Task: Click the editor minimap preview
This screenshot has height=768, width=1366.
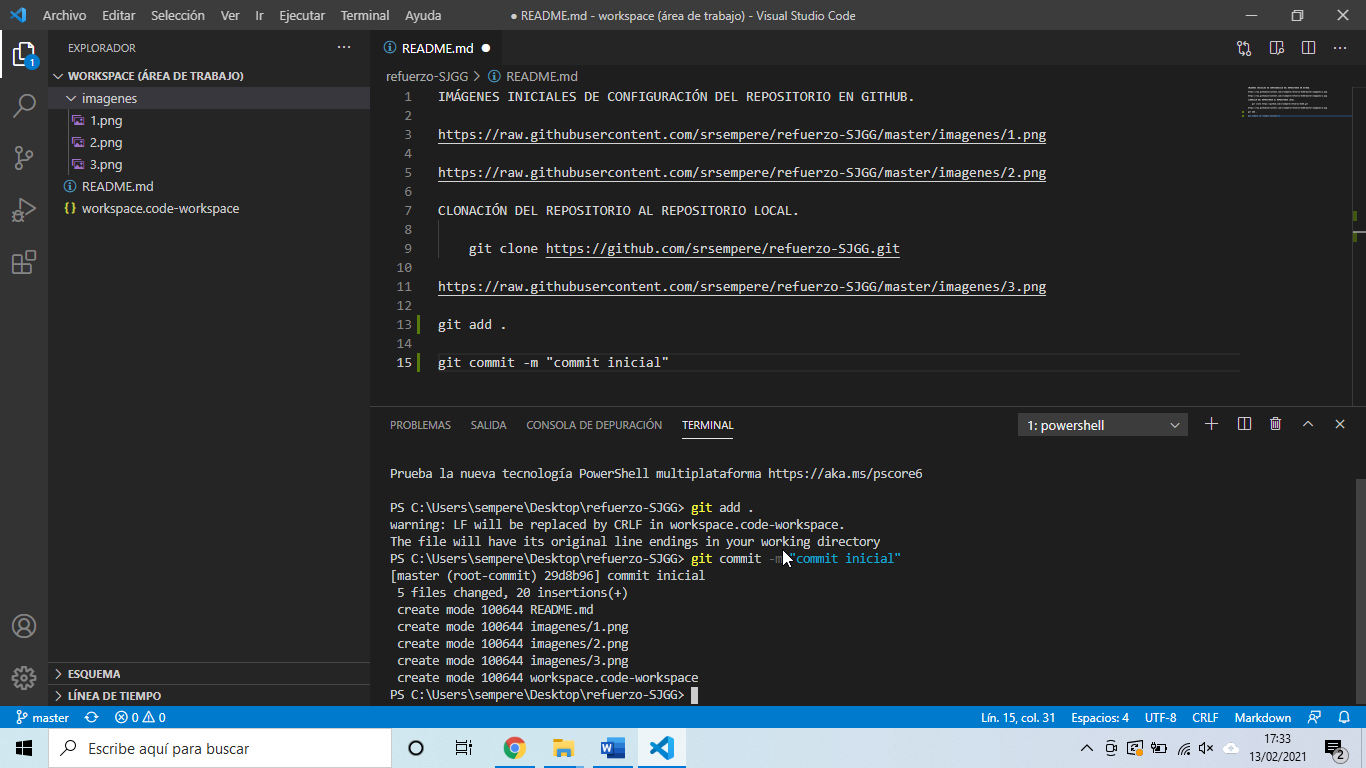Action: 1294,104
